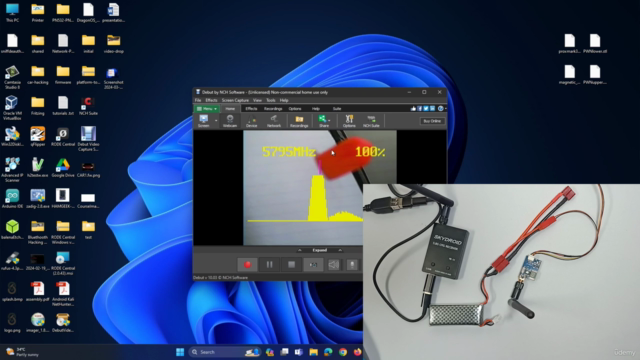Open File Explorer from the taskbar
The height and width of the screenshot is (360, 640).
(x=313, y=352)
